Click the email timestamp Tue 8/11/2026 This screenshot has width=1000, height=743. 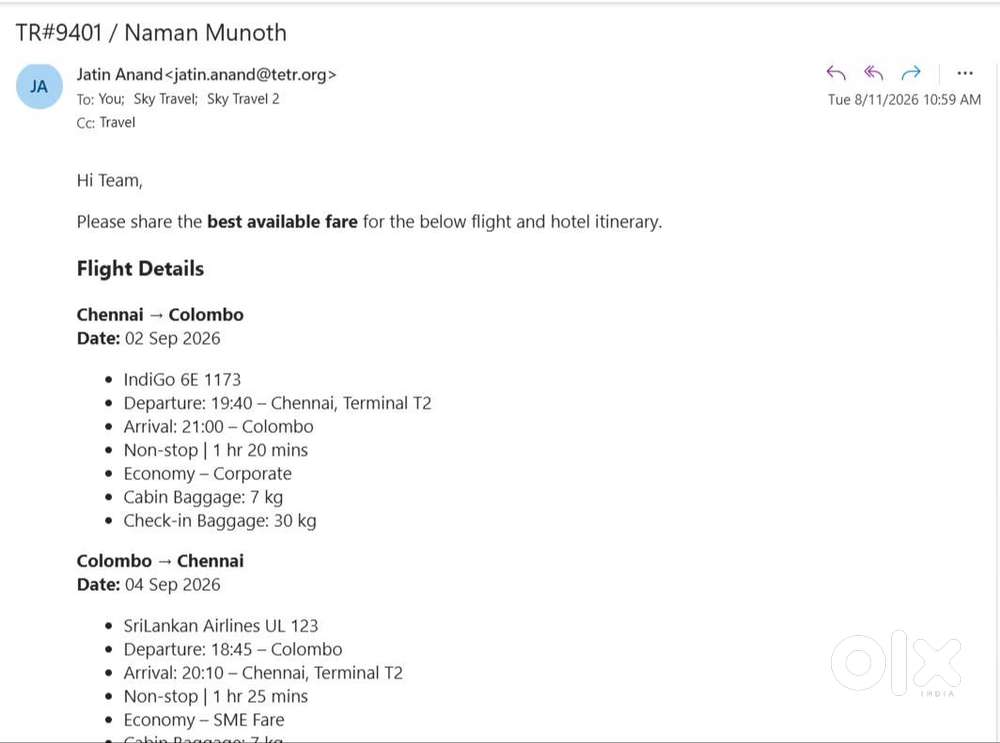[x=904, y=99]
